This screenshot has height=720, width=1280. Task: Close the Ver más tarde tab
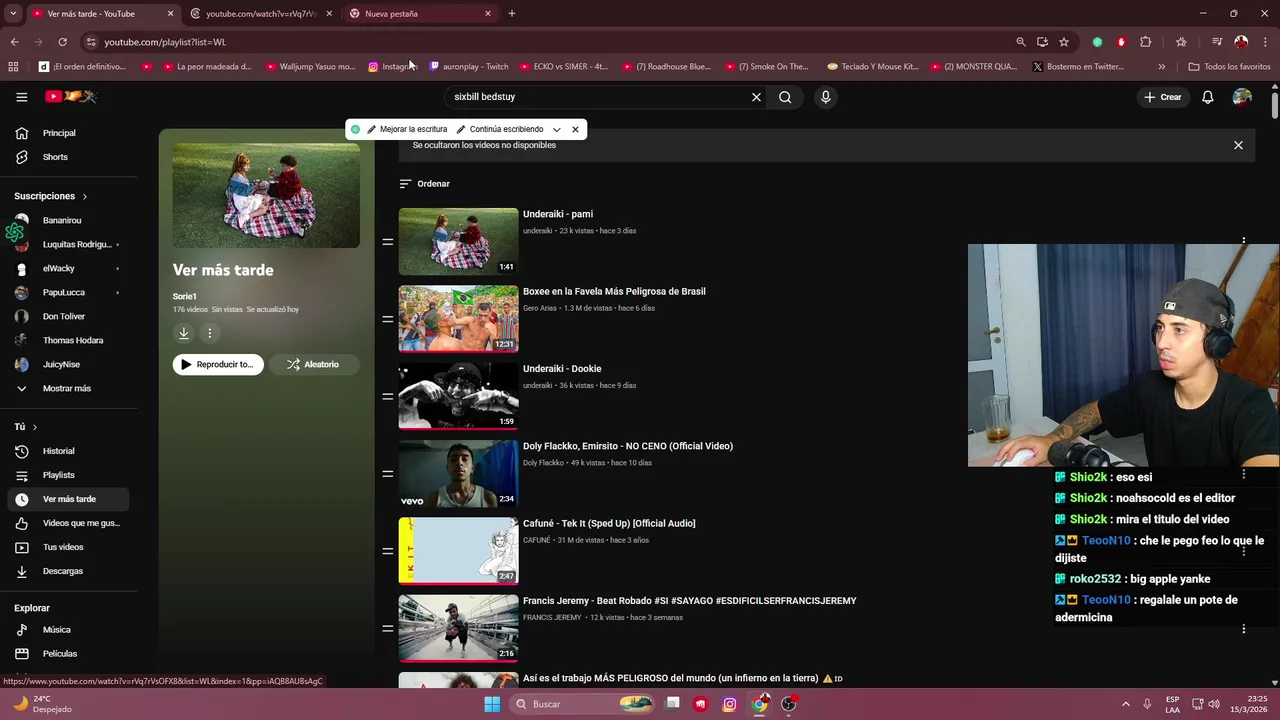(170, 14)
